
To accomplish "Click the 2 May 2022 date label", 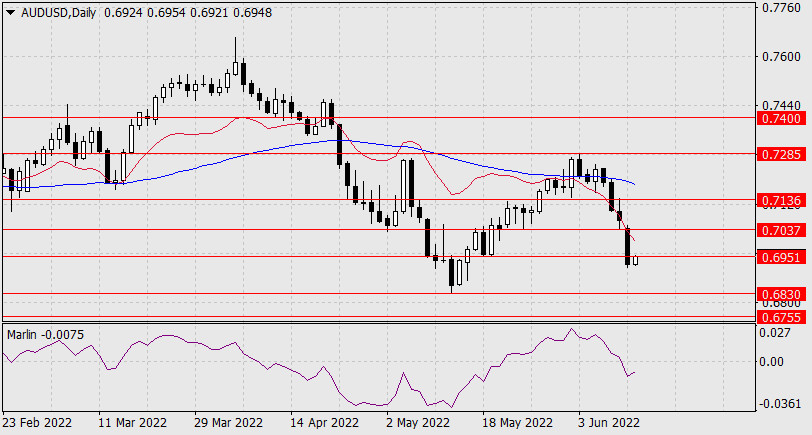I will coord(418,423).
